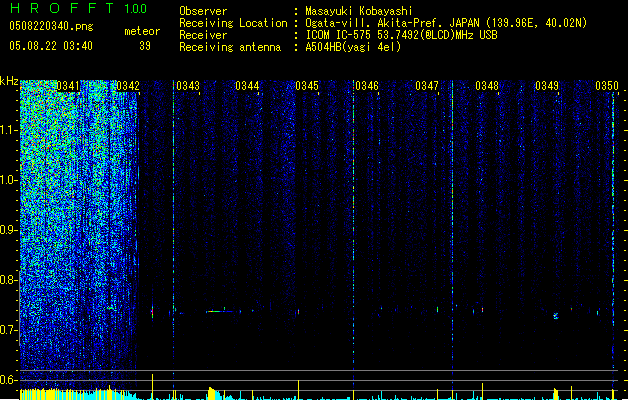Image resolution: width=629 pixels, height=400 pixels.
Task: Click the 0.7 frequency axis label
Action: tap(8, 330)
